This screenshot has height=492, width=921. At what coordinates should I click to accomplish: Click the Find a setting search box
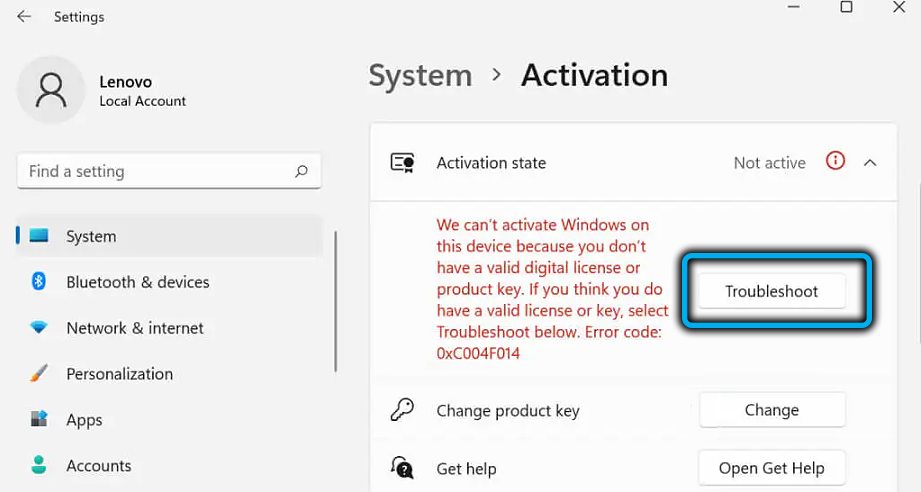pos(155,172)
